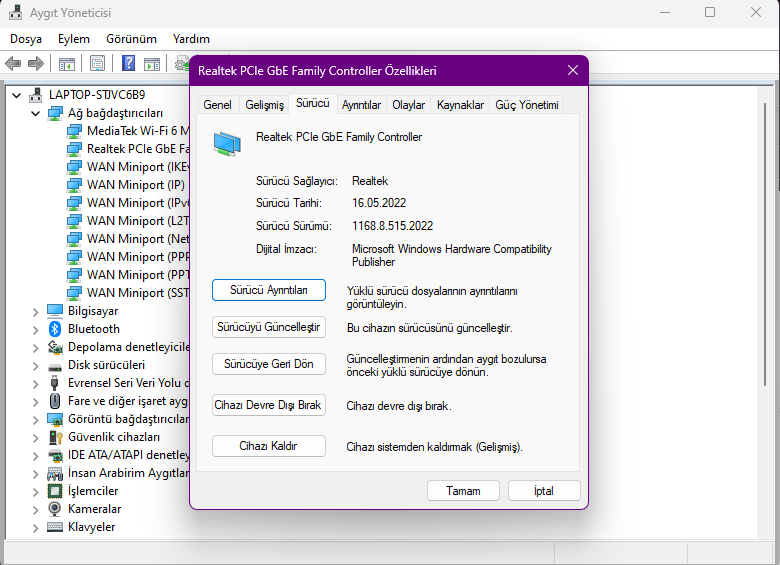The height and width of the screenshot is (565, 780).
Task: Click the Disk sürücüleri drive icon
Action: [x=55, y=367]
